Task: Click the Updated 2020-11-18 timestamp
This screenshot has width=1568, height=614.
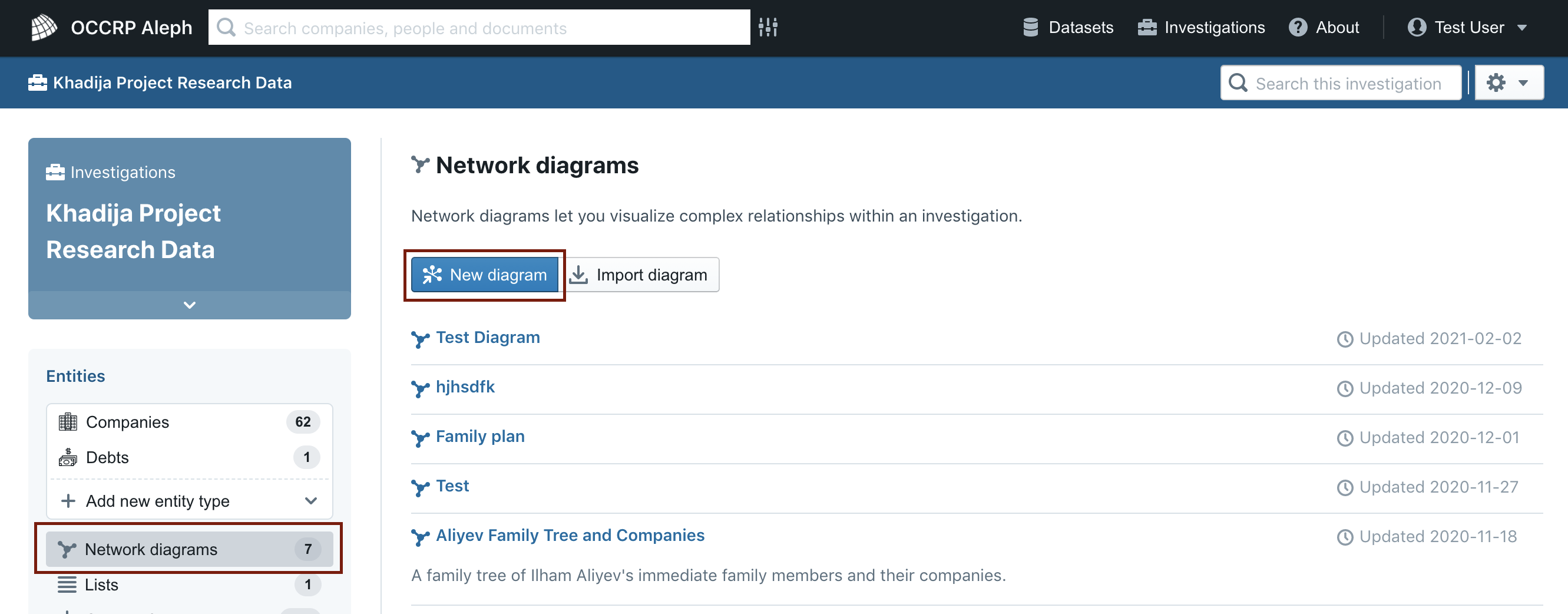Action: [1438, 537]
